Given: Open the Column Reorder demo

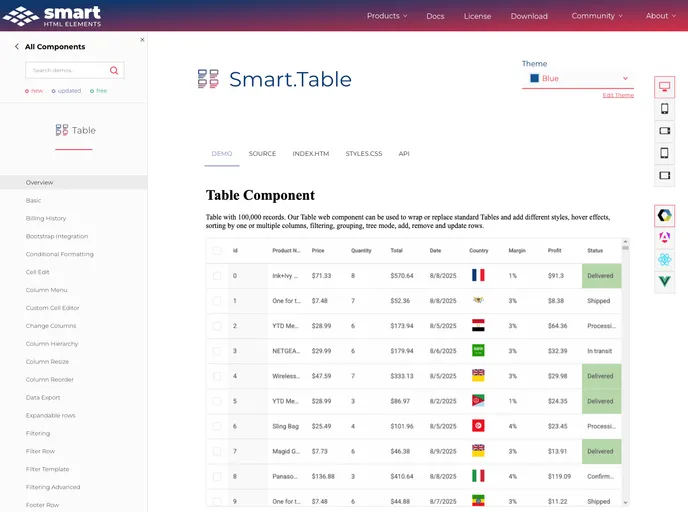Looking at the screenshot, I should (x=50, y=380).
